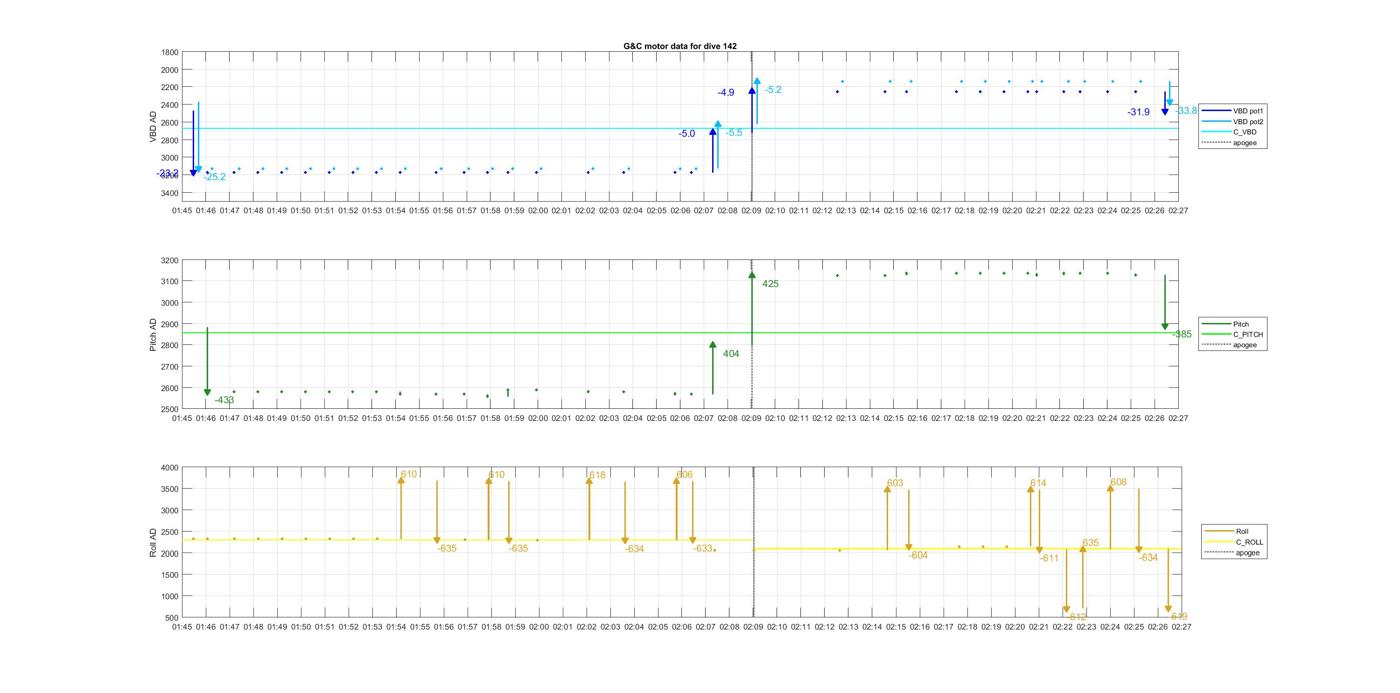The image size is (1400, 693).
Task: Click the '-633' roll data label
Action: [703, 548]
